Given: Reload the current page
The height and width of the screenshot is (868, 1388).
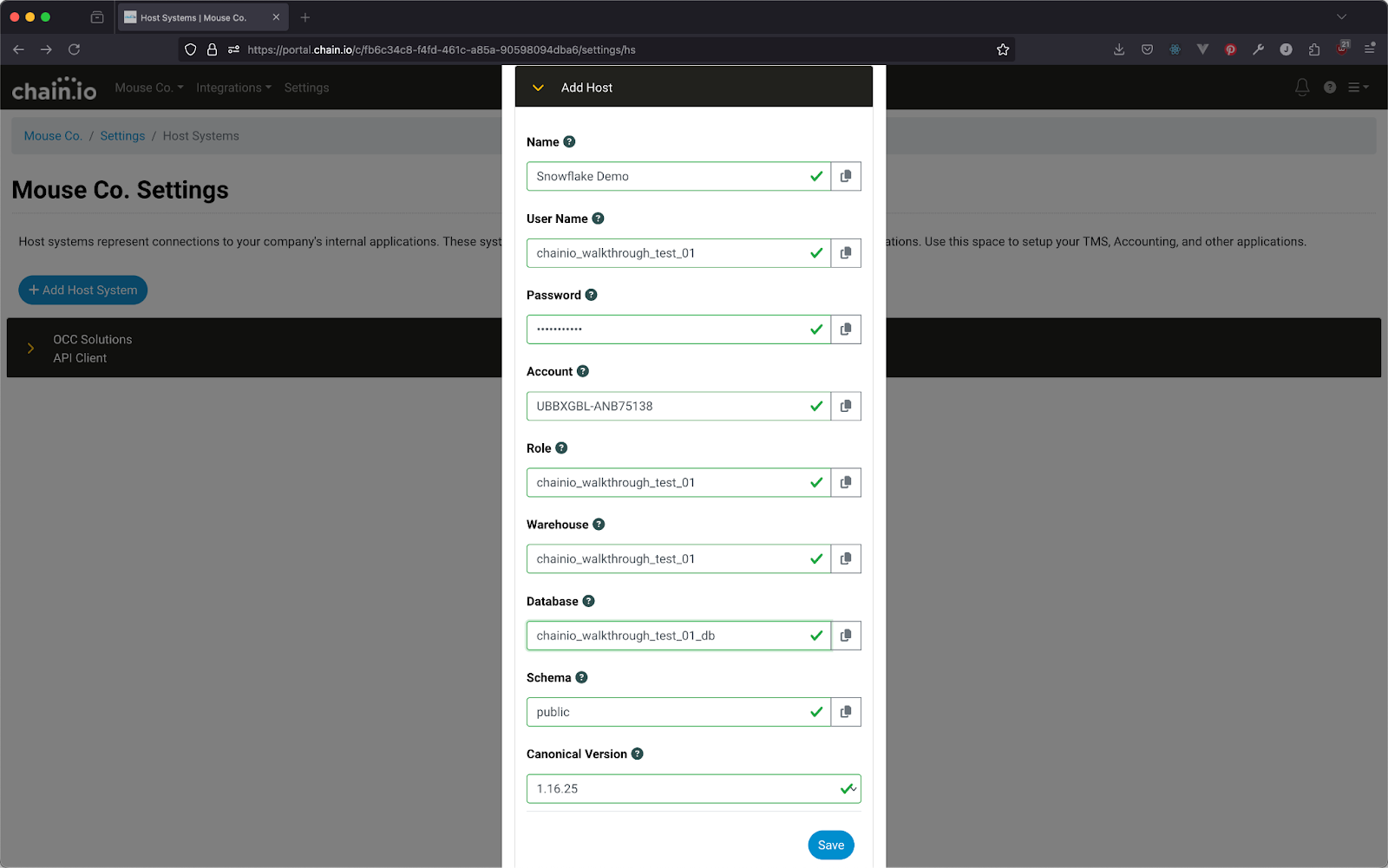Looking at the screenshot, I should [x=75, y=49].
